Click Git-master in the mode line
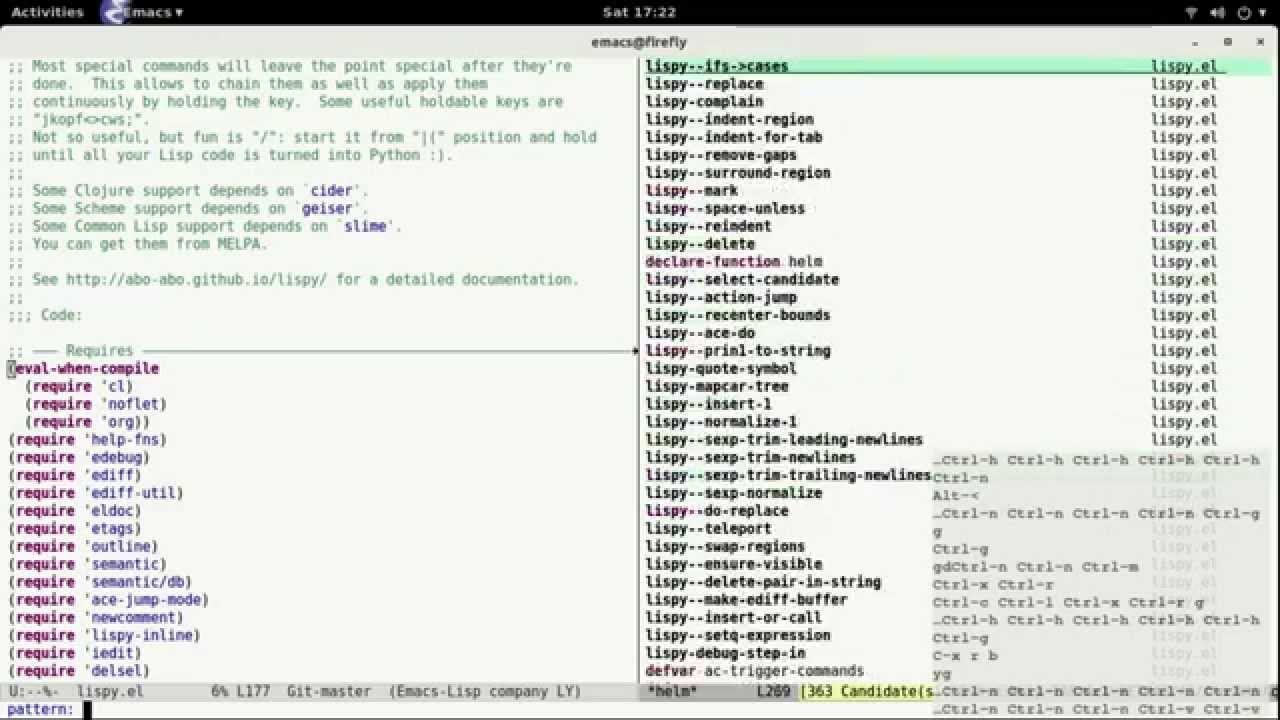The width and height of the screenshot is (1280, 720). point(329,692)
